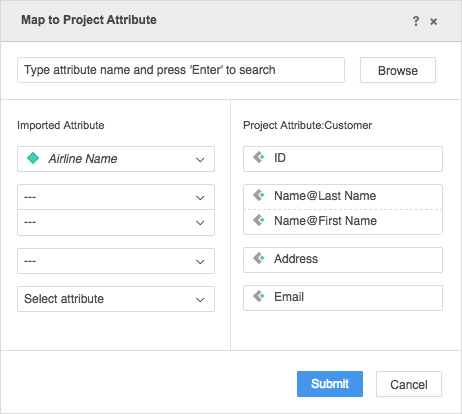Click the green diamond icon beside Airline Name
Image resolution: width=462 pixels, height=414 pixels.
[33, 158]
